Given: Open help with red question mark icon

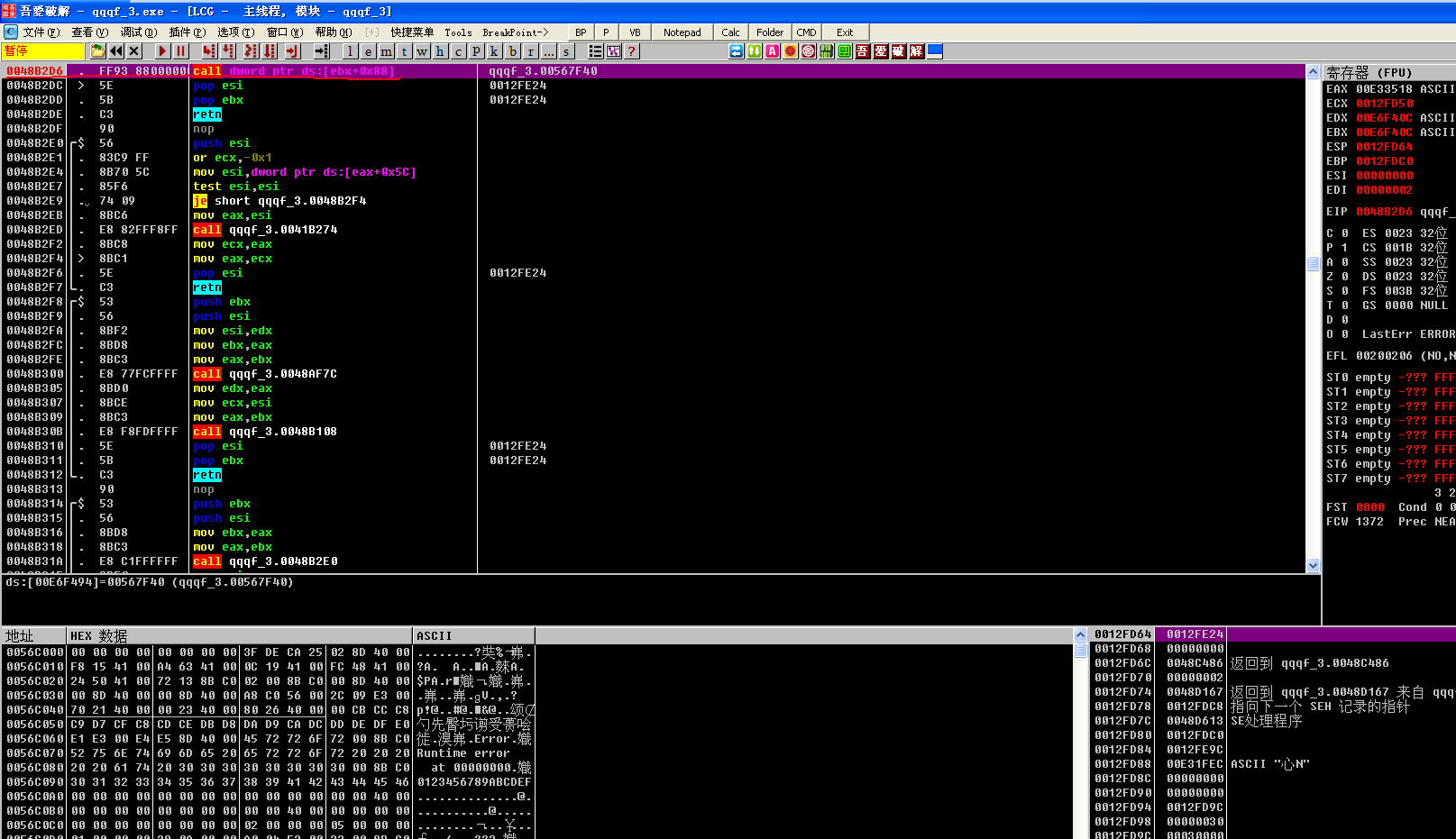Looking at the screenshot, I should click(632, 51).
